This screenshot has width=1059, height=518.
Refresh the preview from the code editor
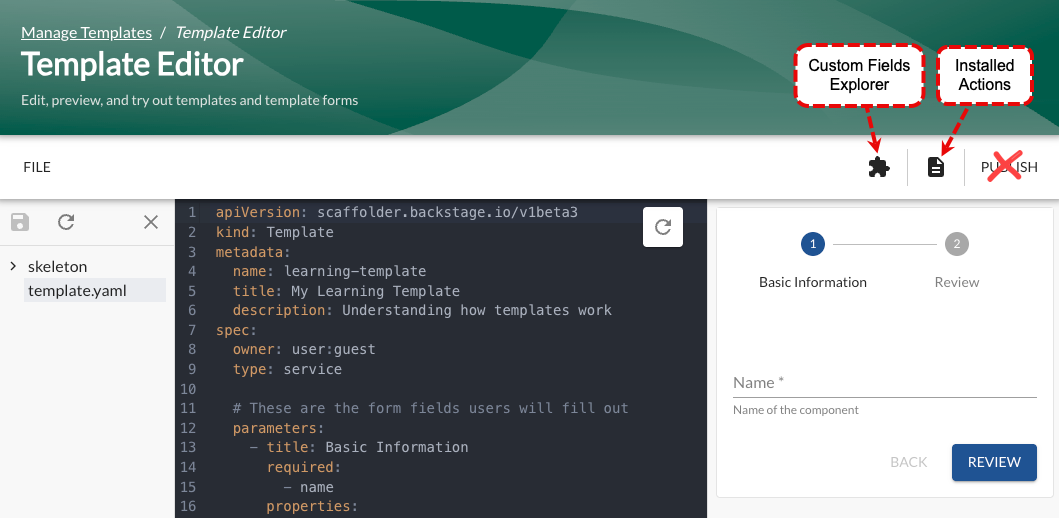[x=662, y=227]
